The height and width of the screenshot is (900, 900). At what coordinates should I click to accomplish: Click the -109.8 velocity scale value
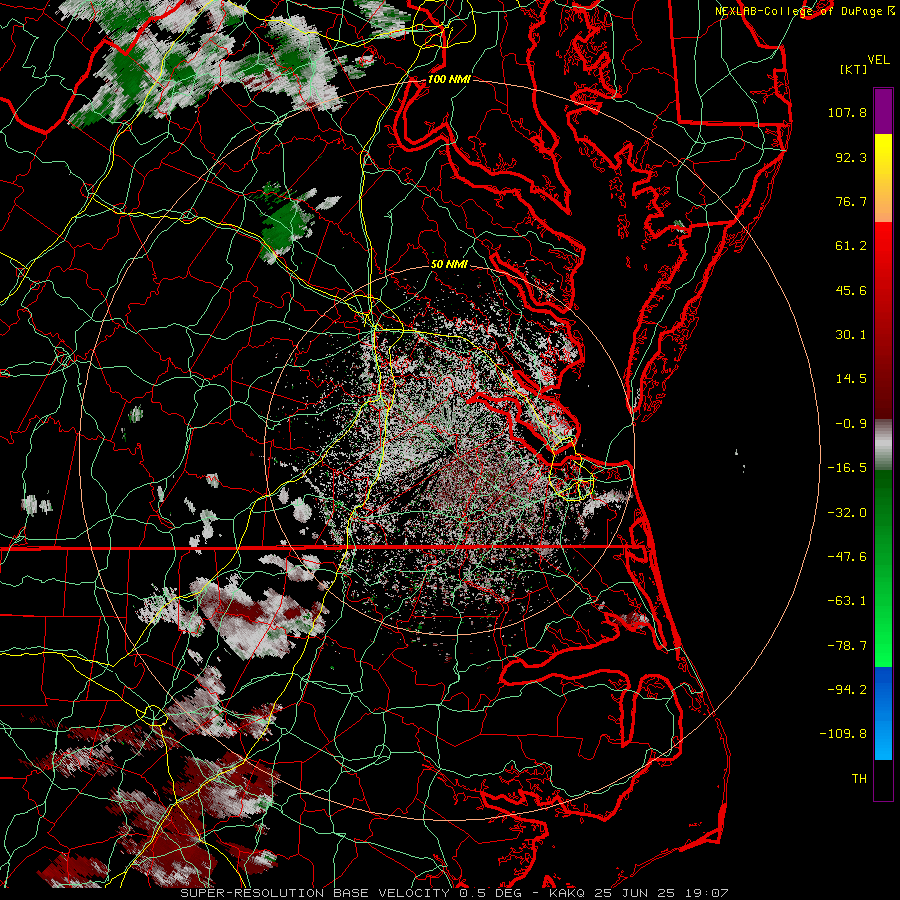point(843,734)
